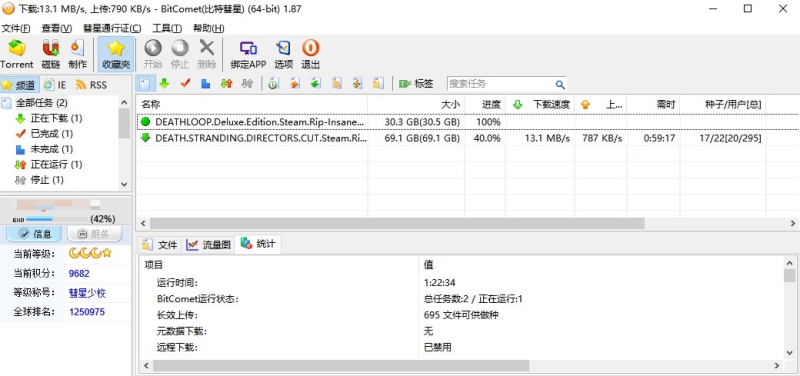Click task list scroll-right arrow

coord(793,223)
